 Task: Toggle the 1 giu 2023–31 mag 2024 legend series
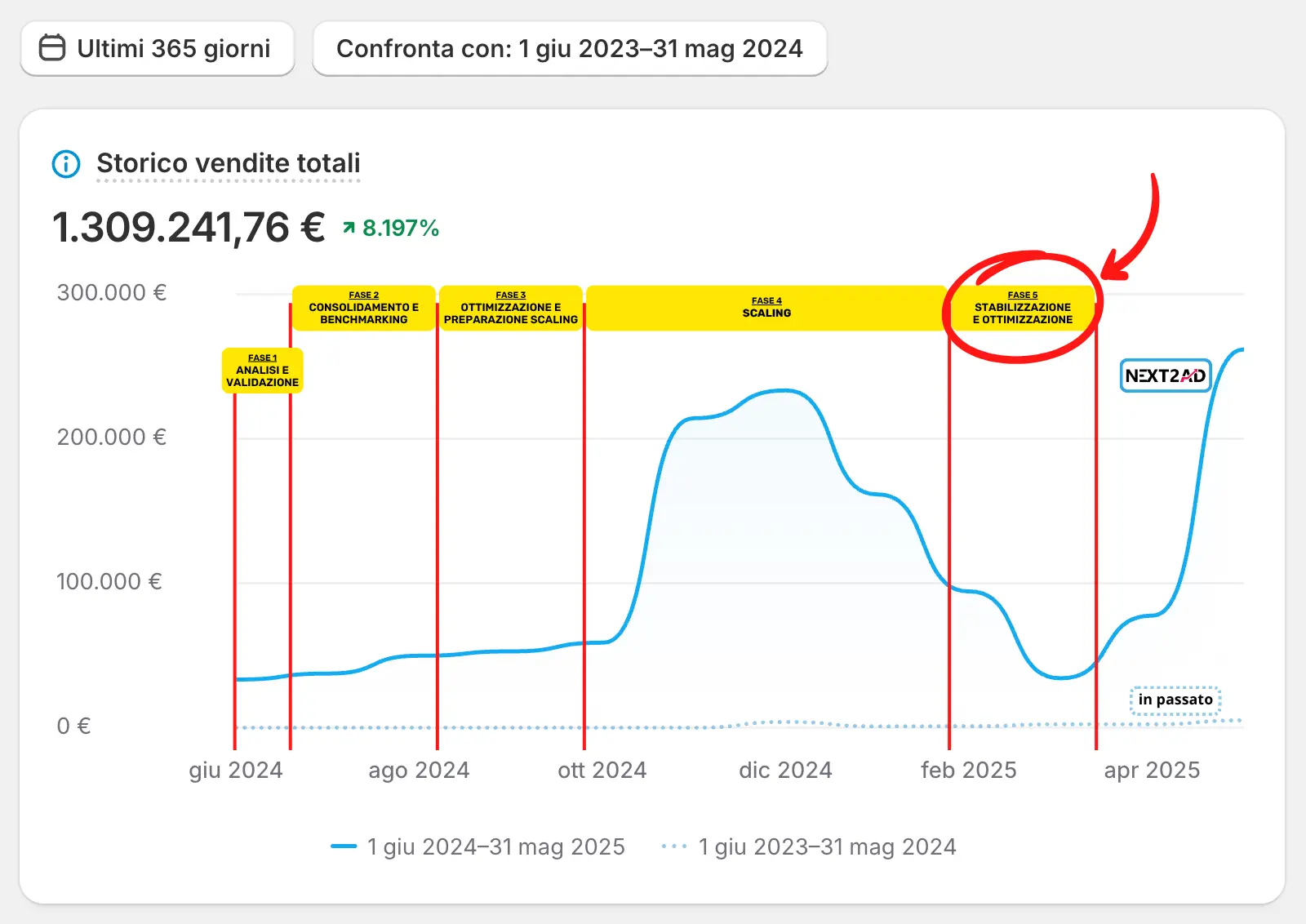point(826,847)
